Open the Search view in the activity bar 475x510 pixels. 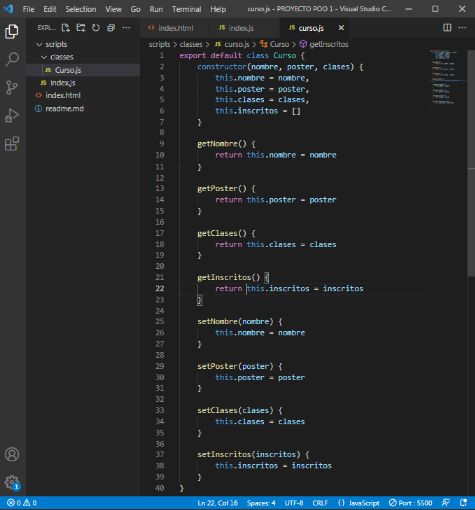(x=12, y=59)
